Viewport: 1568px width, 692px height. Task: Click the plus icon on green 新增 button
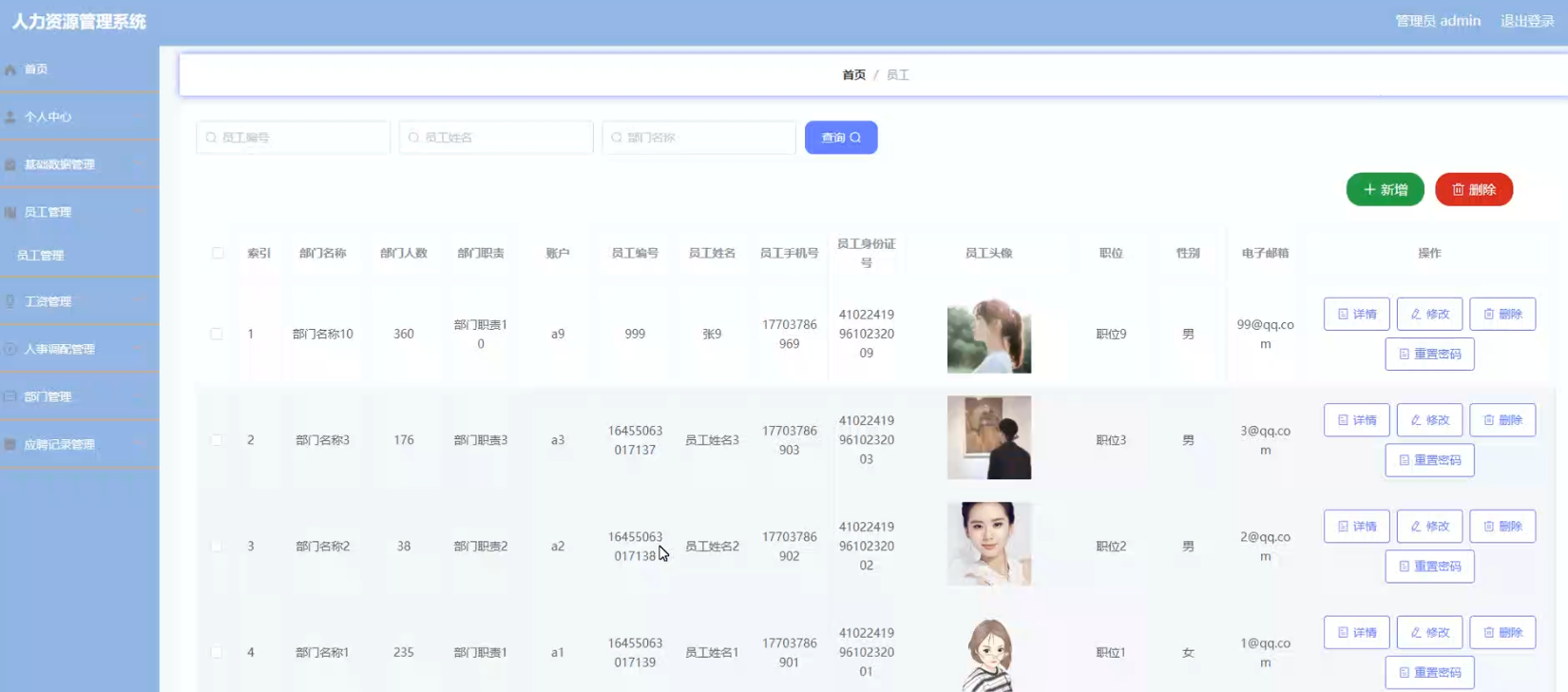click(x=1369, y=190)
